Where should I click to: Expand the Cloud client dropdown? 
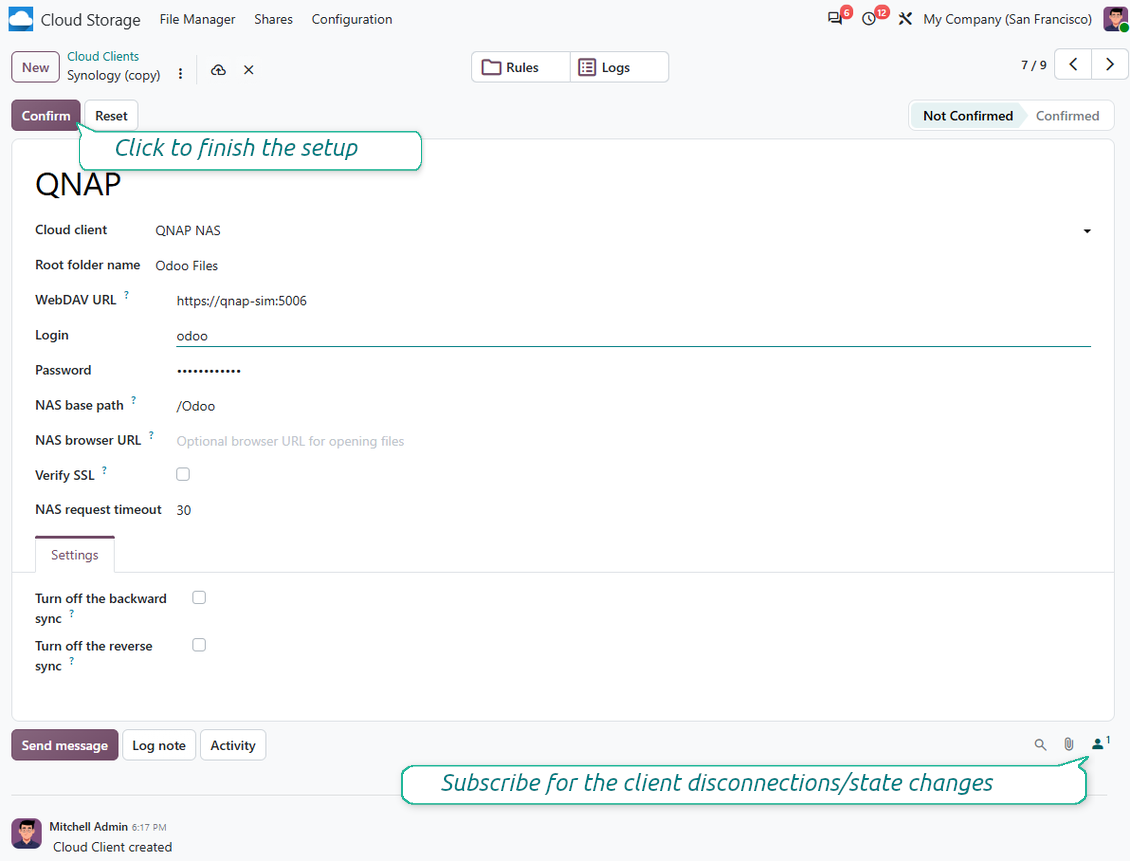(1087, 231)
